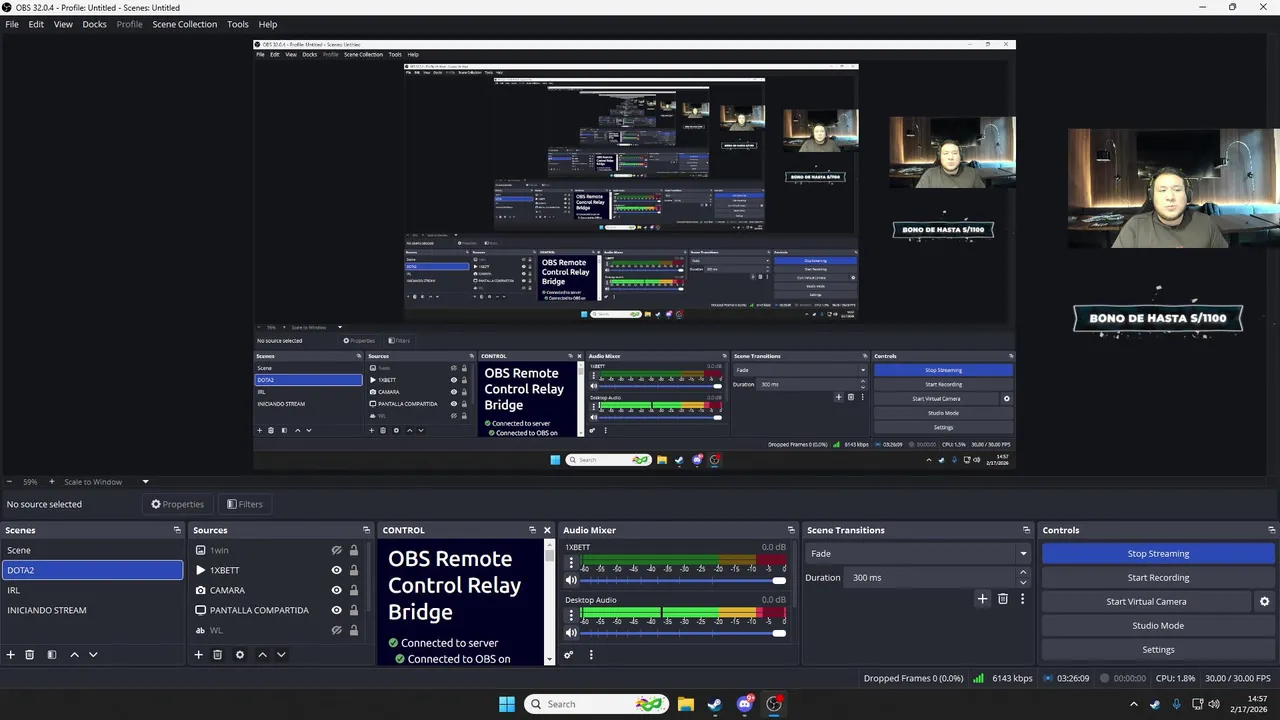Click Stop Streaming button
This screenshot has height=720, width=1280.
point(1158,554)
